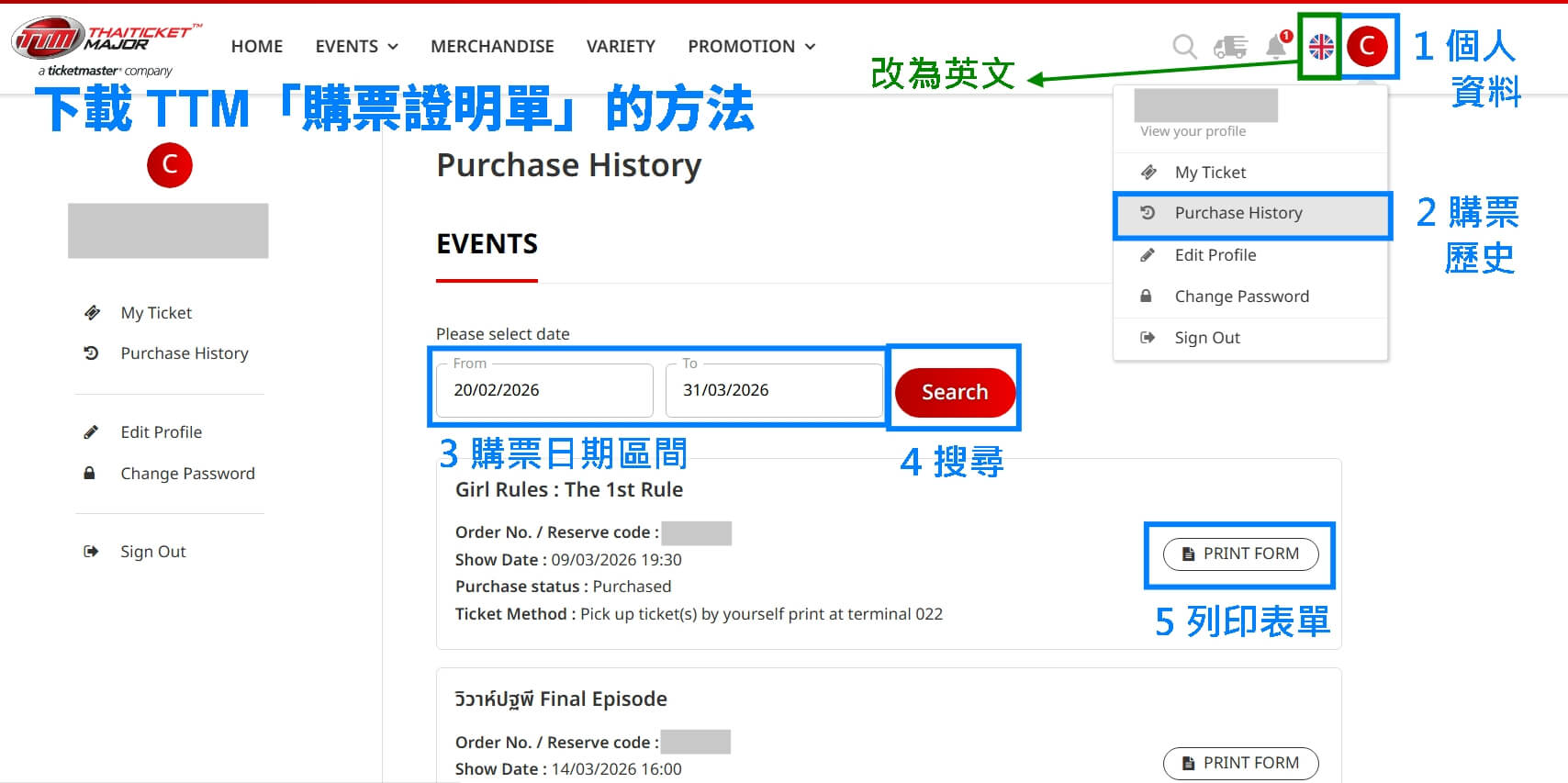Click the search magnifier icon in header
1568x783 pixels.
1184,46
